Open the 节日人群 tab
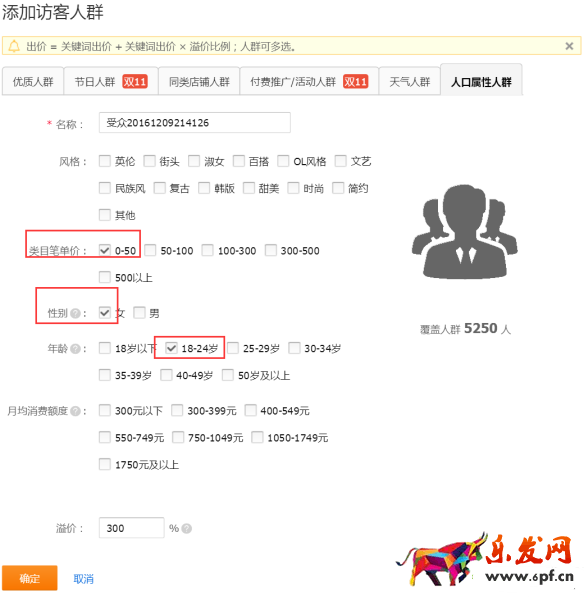The height and width of the screenshot is (597, 584). pos(111,81)
